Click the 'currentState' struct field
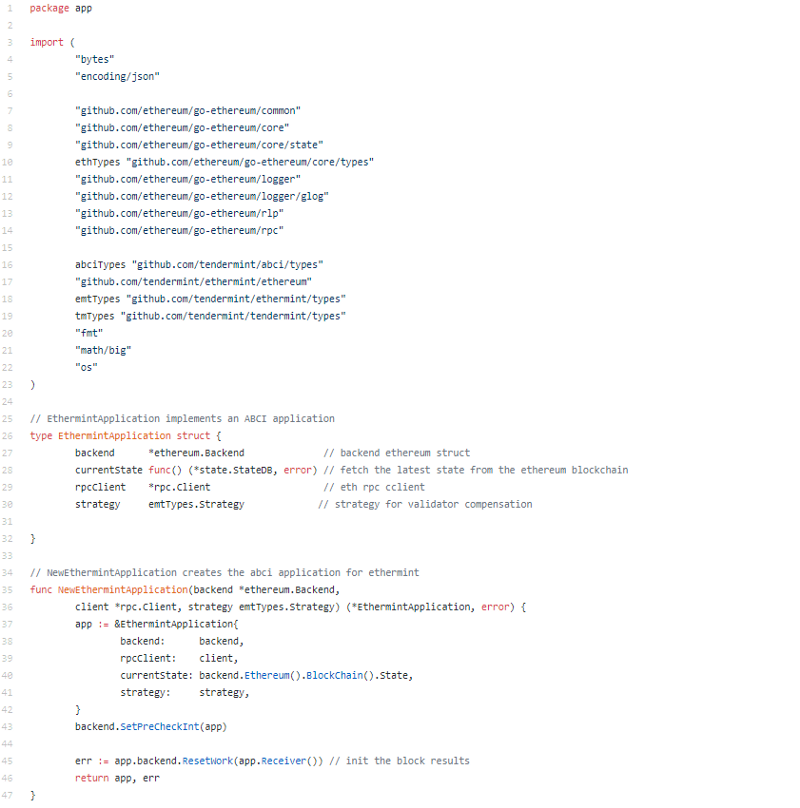 pos(109,470)
